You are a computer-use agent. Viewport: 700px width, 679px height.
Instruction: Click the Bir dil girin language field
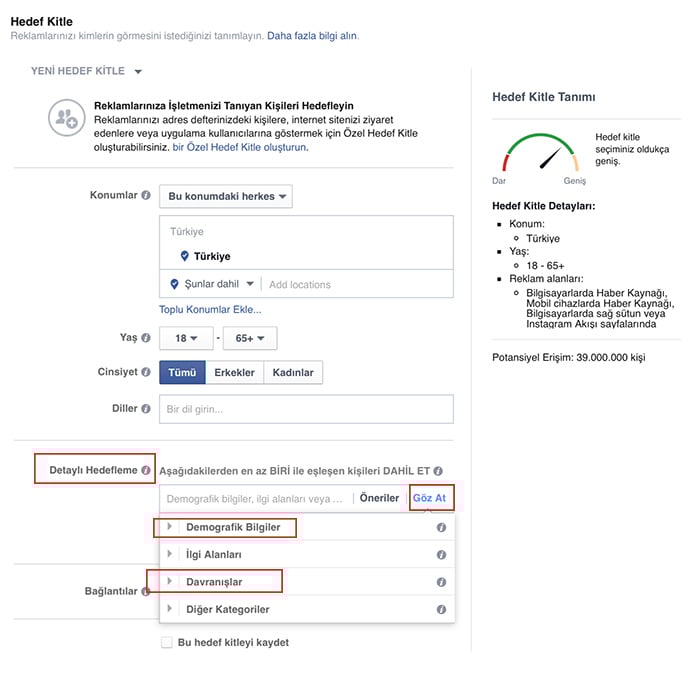(x=306, y=409)
